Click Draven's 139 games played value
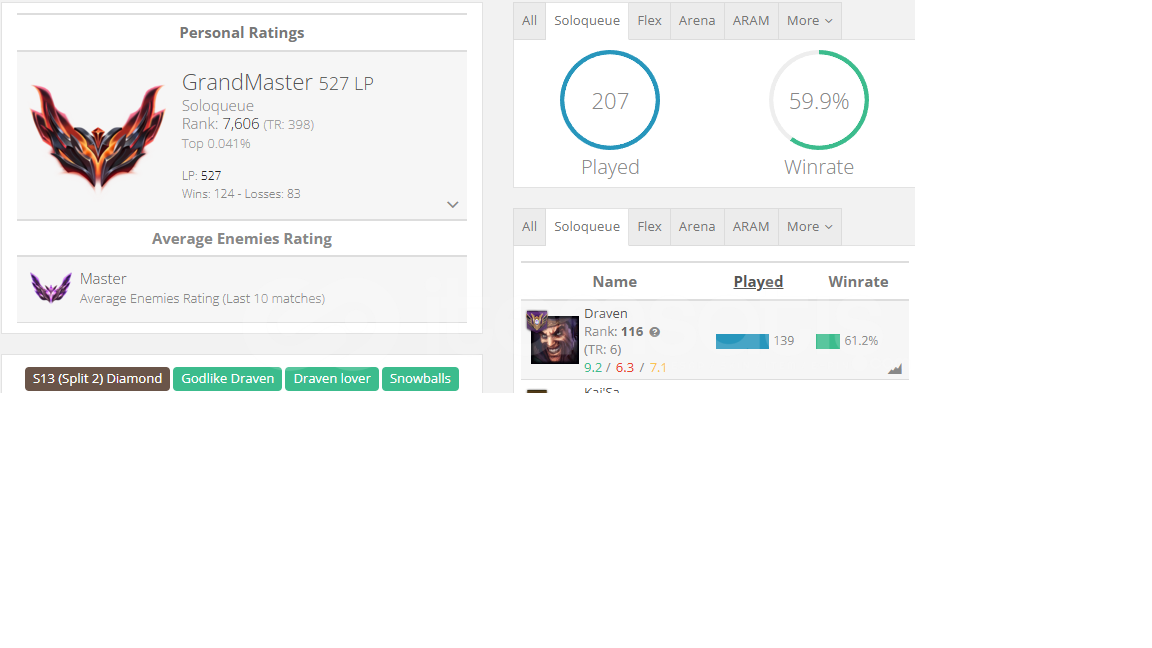1152x648 pixels. 784,341
